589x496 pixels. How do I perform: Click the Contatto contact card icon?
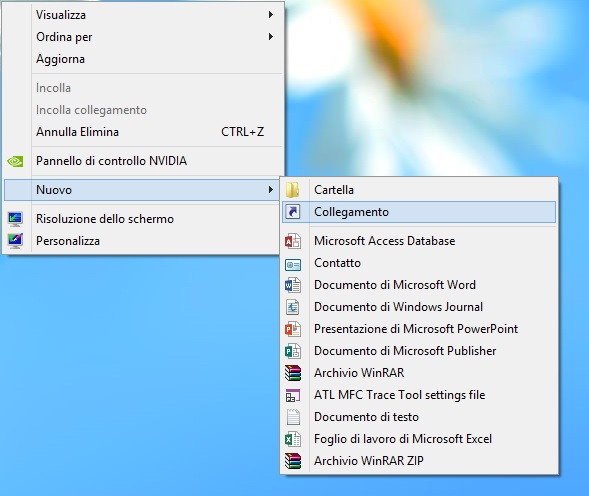293,265
